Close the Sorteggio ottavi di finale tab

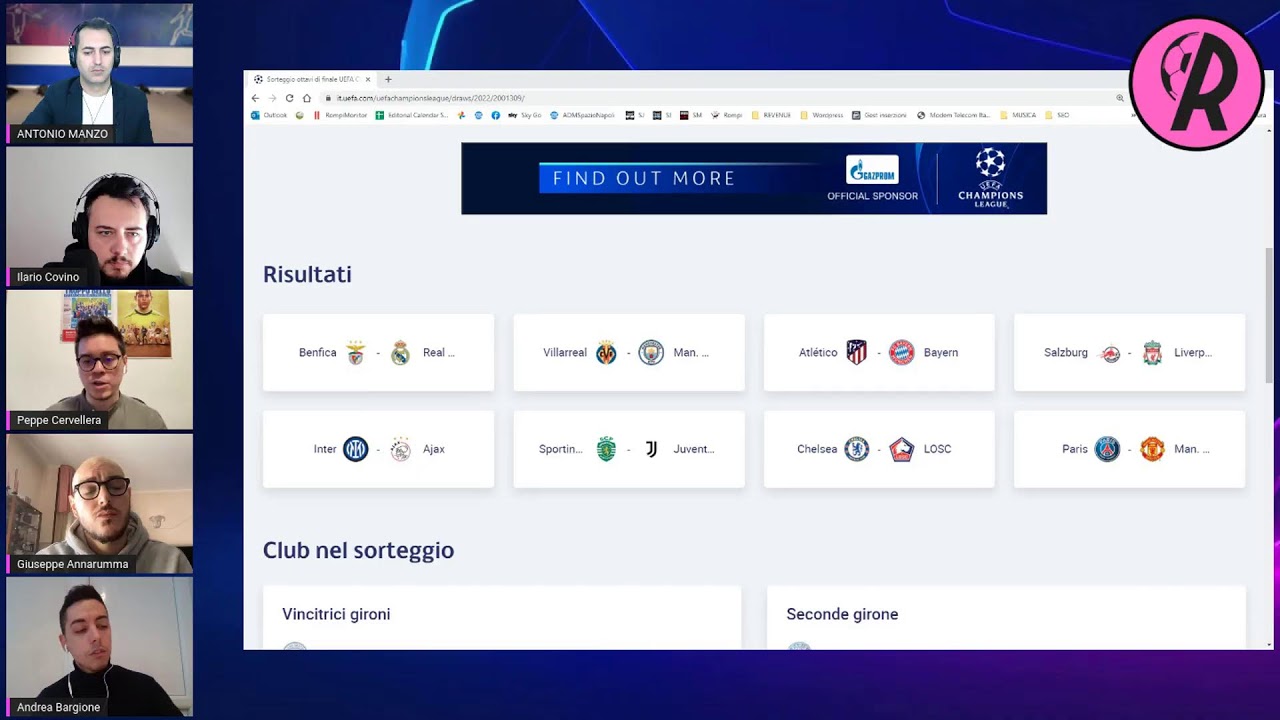pos(368,79)
